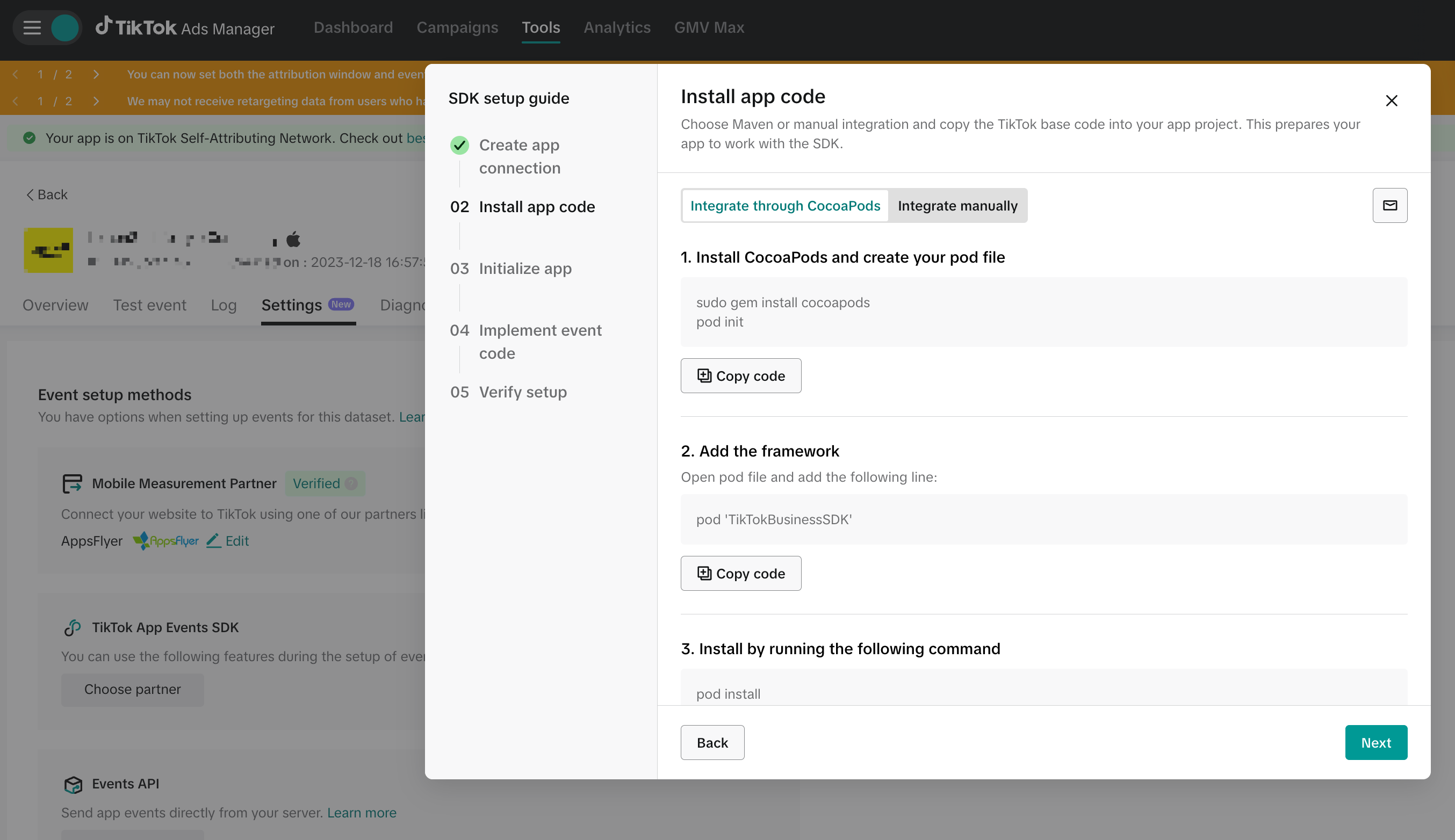Switch to Integrate manually tab
The image size is (1455, 840).
(x=957, y=205)
